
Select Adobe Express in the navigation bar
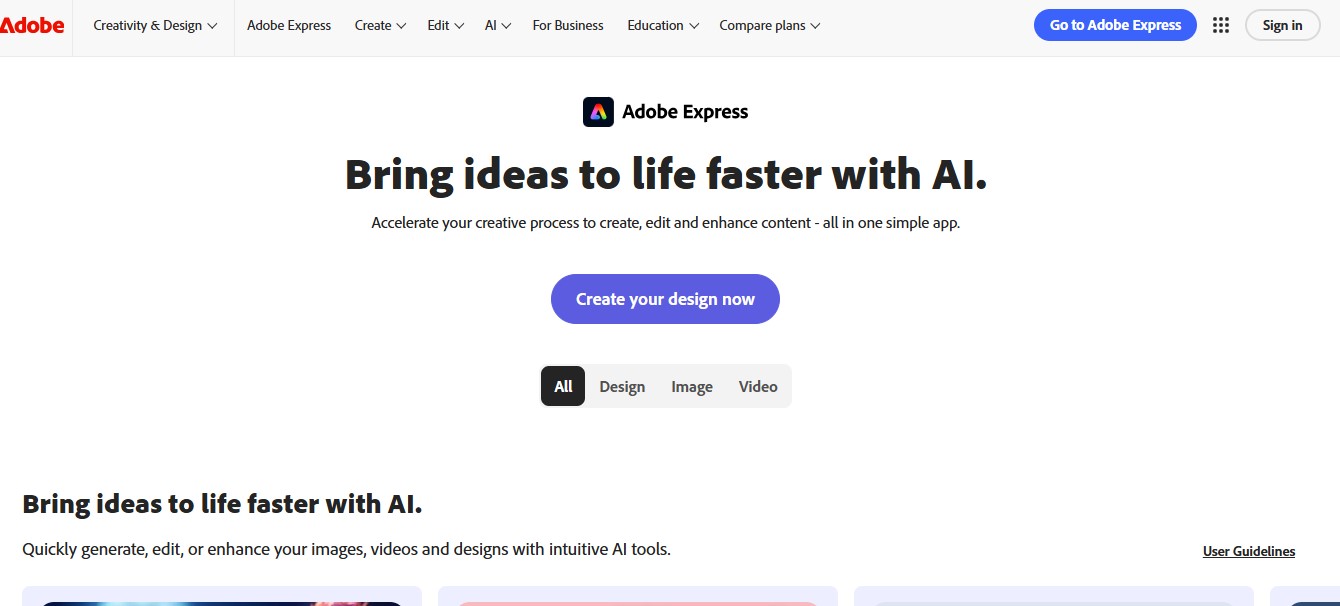tap(289, 25)
